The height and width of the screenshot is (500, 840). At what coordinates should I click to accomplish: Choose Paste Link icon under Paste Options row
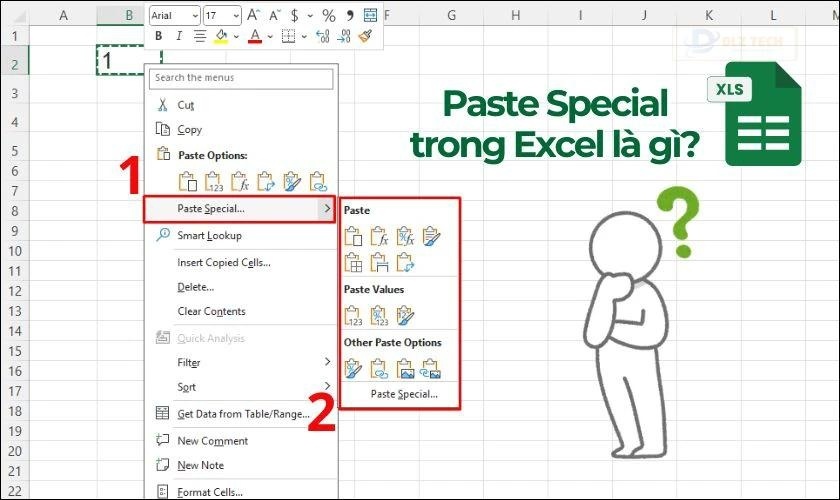point(318,182)
